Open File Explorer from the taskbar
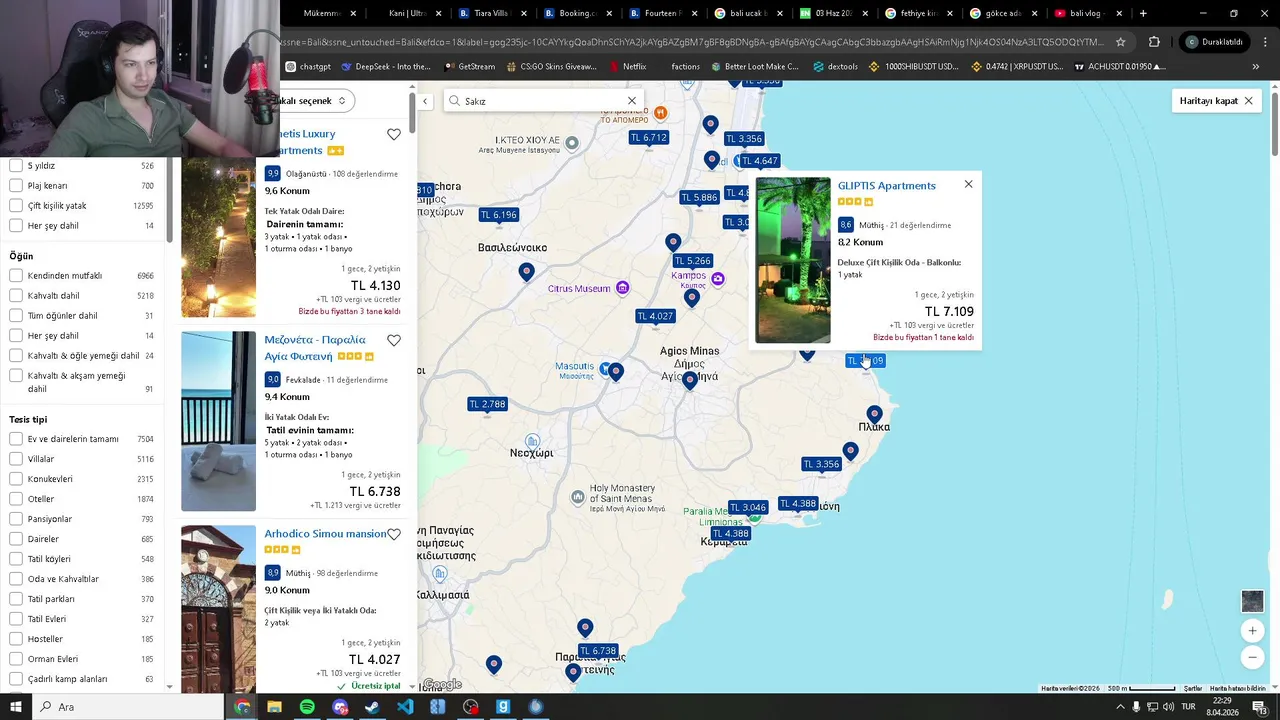The height and width of the screenshot is (720, 1280). pyautogui.click(x=274, y=707)
